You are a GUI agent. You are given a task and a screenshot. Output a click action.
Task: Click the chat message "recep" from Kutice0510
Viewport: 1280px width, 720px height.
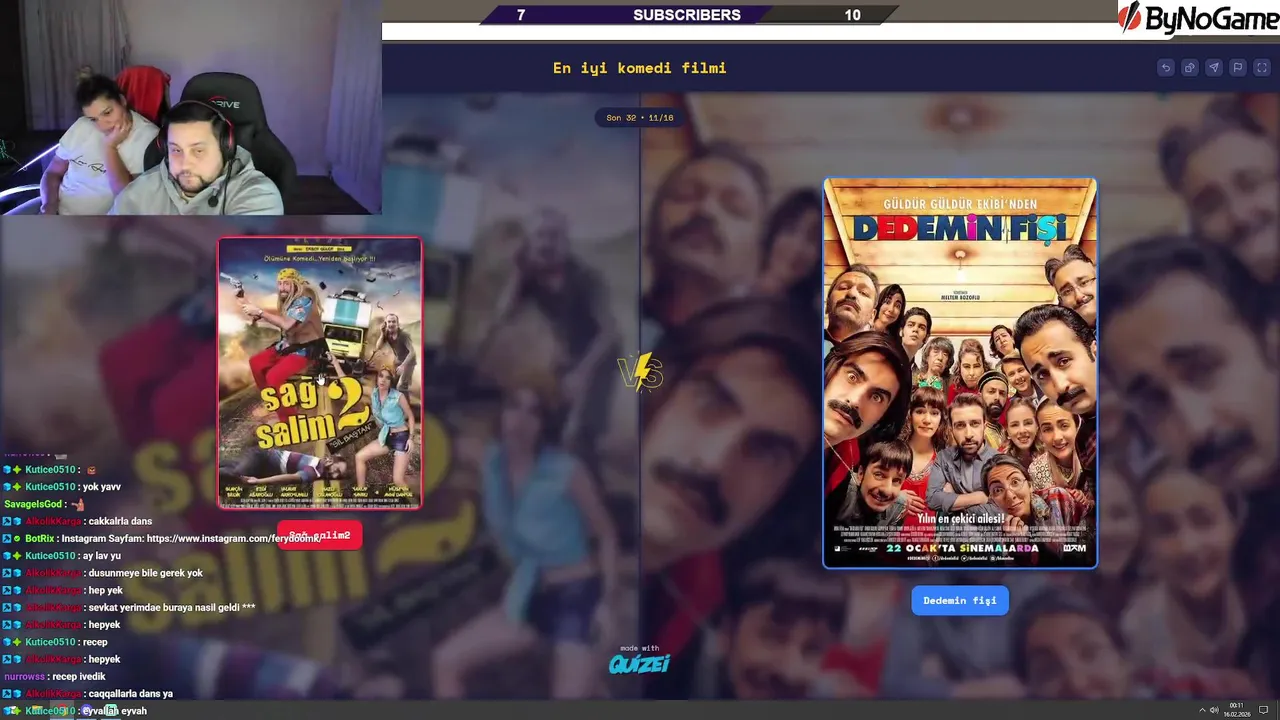pyautogui.click(x=95, y=642)
